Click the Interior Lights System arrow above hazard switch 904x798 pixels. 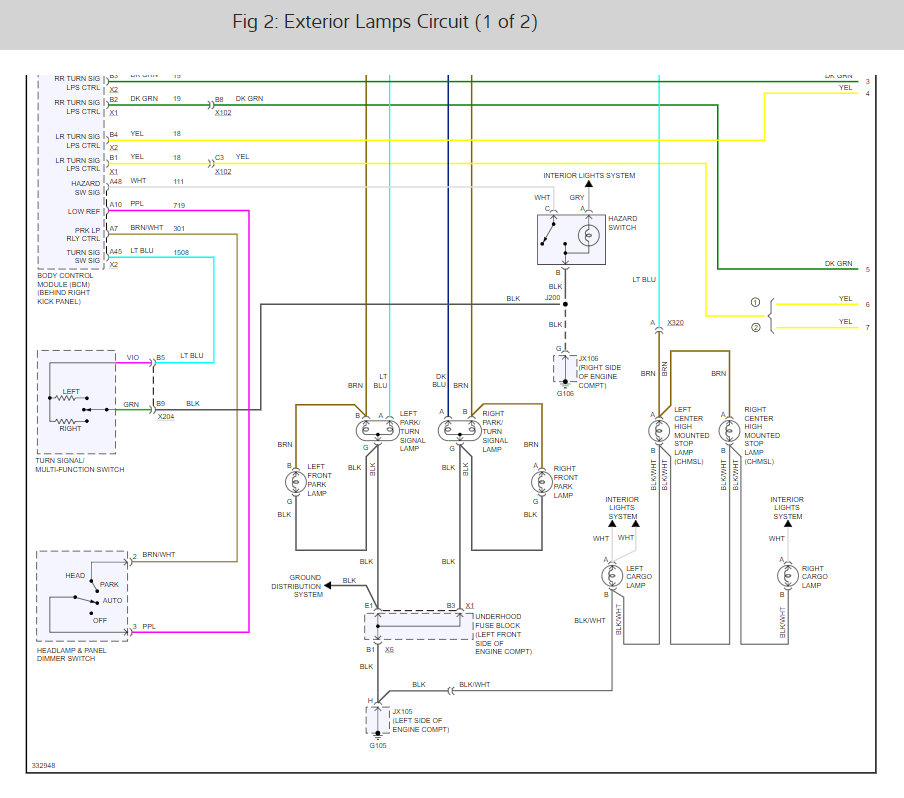coord(589,184)
